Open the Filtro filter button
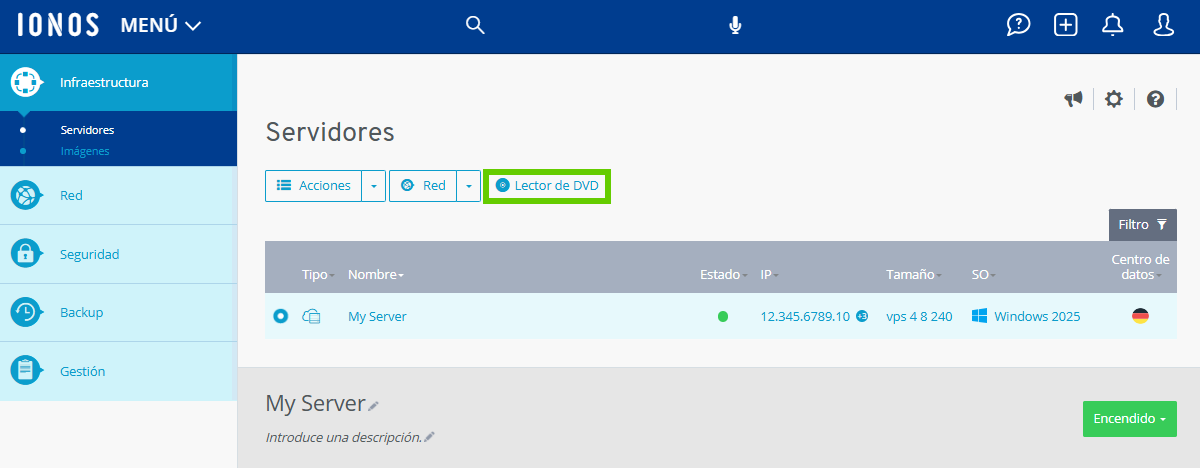This screenshot has height=468, width=1200. click(1142, 225)
